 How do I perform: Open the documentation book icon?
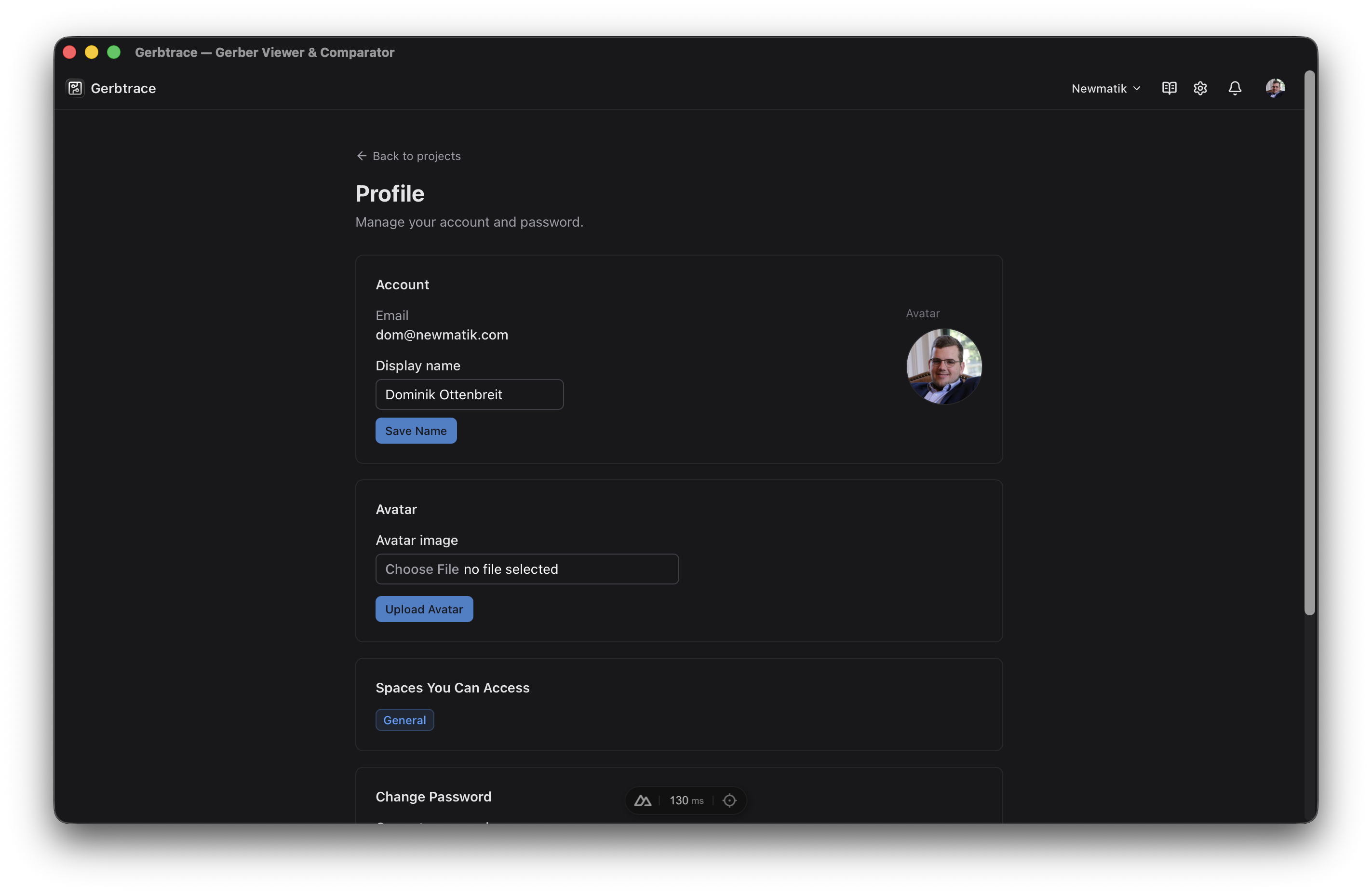1169,88
